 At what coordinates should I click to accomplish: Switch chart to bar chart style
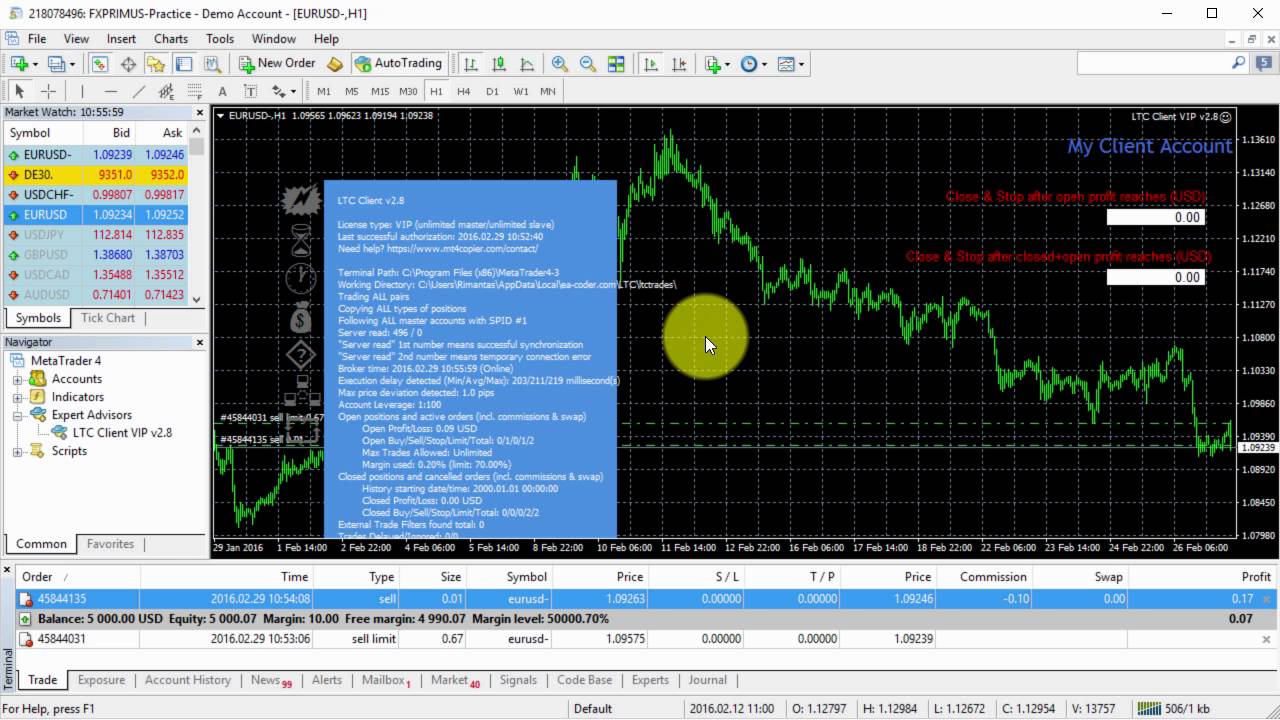(x=471, y=63)
